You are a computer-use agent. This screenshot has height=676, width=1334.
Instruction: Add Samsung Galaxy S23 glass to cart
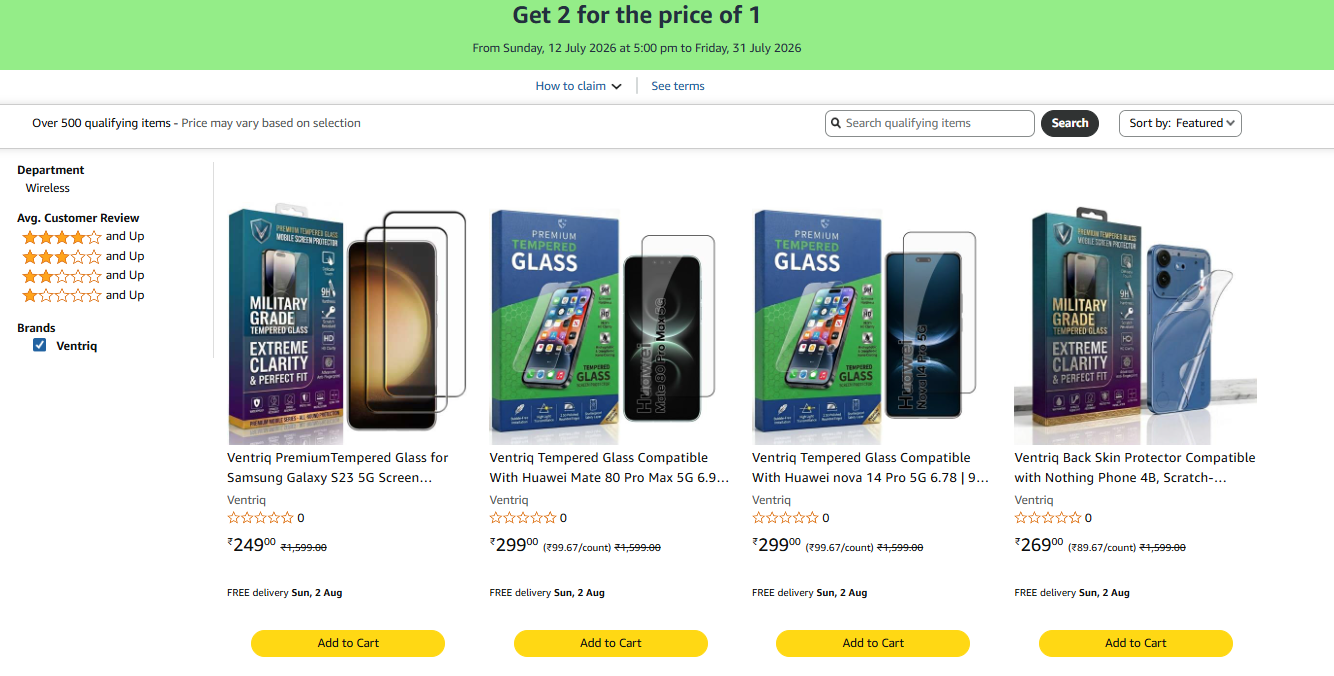pos(348,643)
